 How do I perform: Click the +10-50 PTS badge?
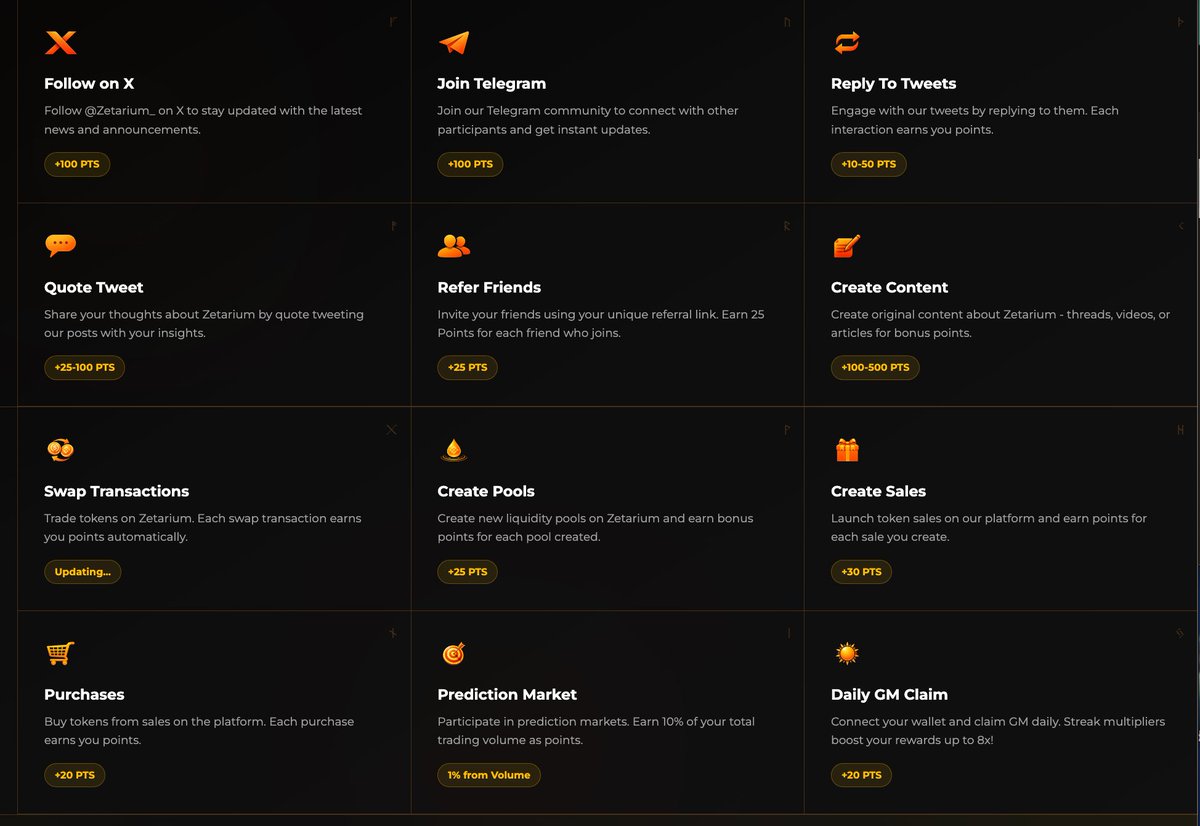coord(868,164)
